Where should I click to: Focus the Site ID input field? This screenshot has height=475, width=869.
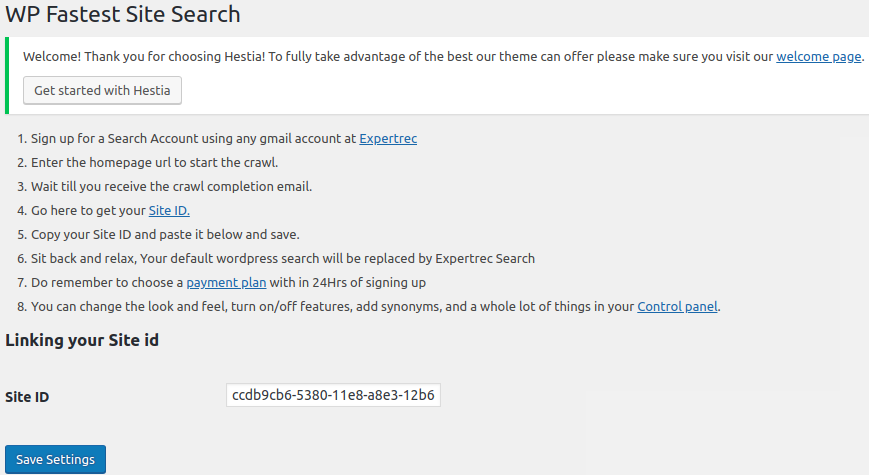[333, 395]
